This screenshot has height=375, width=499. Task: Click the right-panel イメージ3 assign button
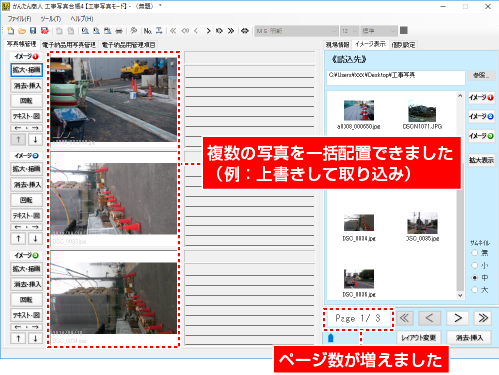481,136
